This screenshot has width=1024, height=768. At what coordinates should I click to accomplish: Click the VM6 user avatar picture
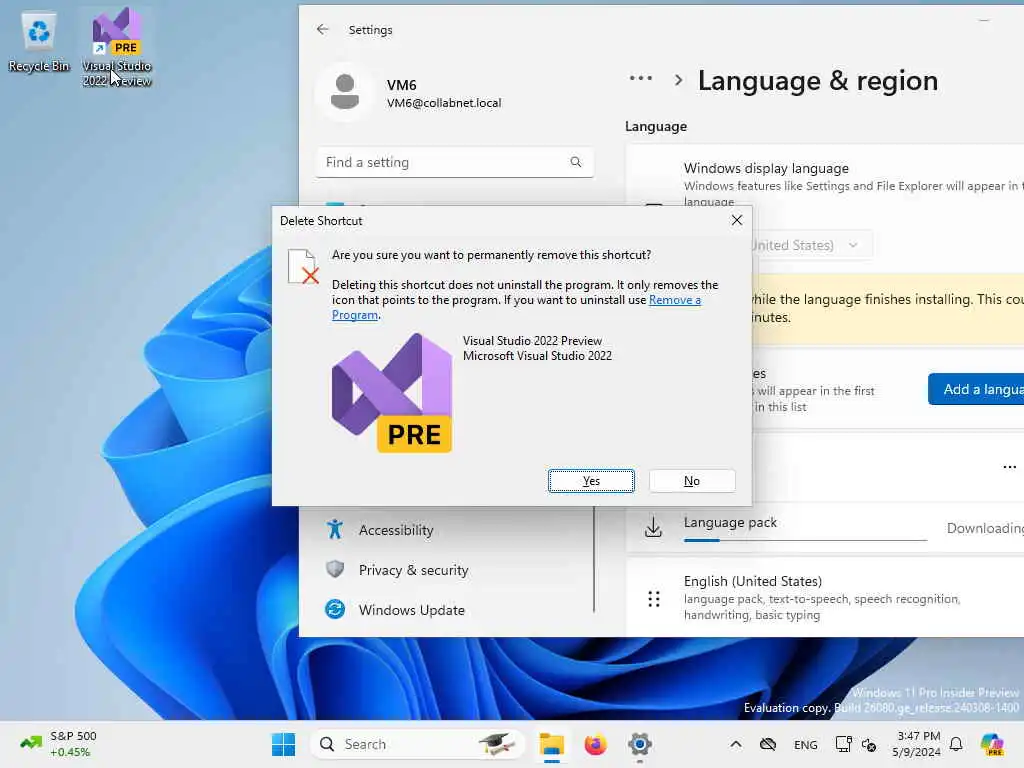tap(345, 92)
